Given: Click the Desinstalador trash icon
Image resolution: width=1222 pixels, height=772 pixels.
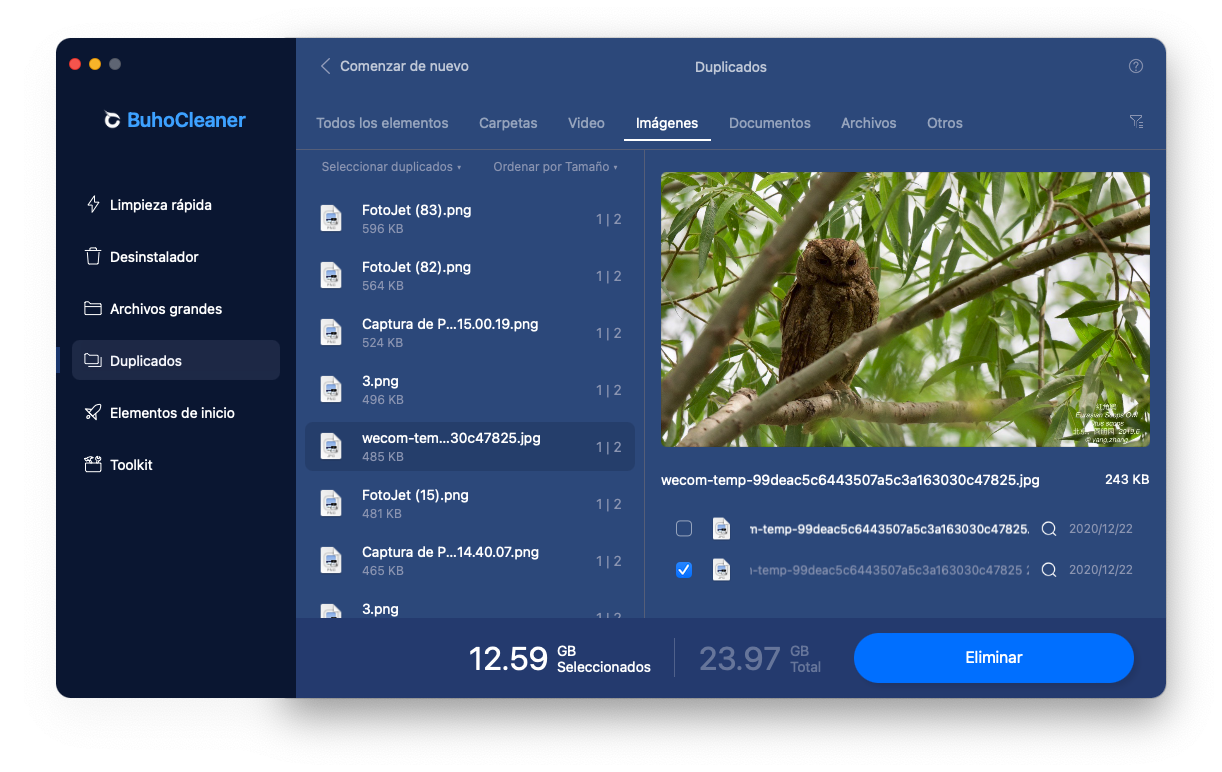Looking at the screenshot, I should (x=93, y=256).
